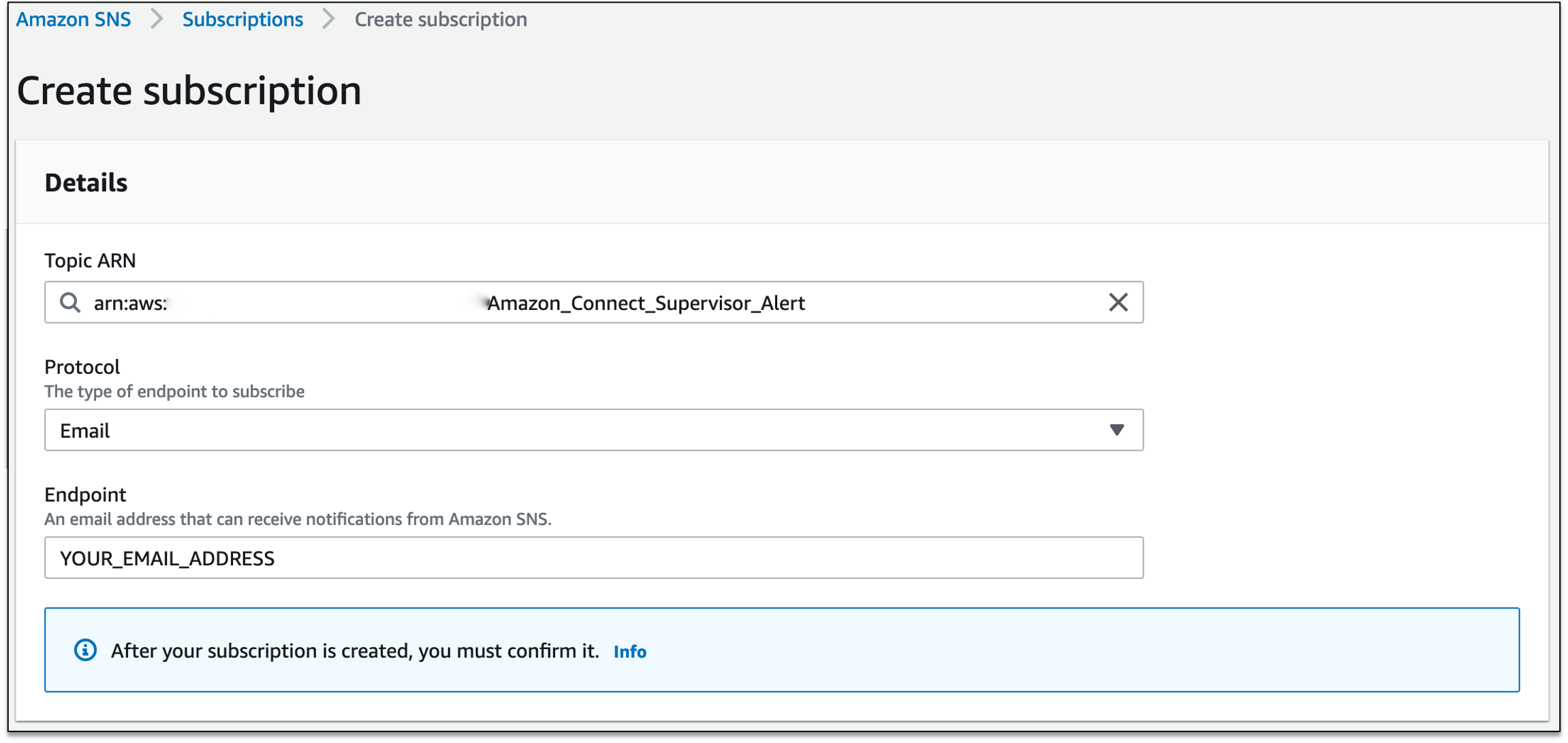Screen dimensions: 1568x743
Task: Click the chevron separator after Amazon SNS
Action: (157, 19)
